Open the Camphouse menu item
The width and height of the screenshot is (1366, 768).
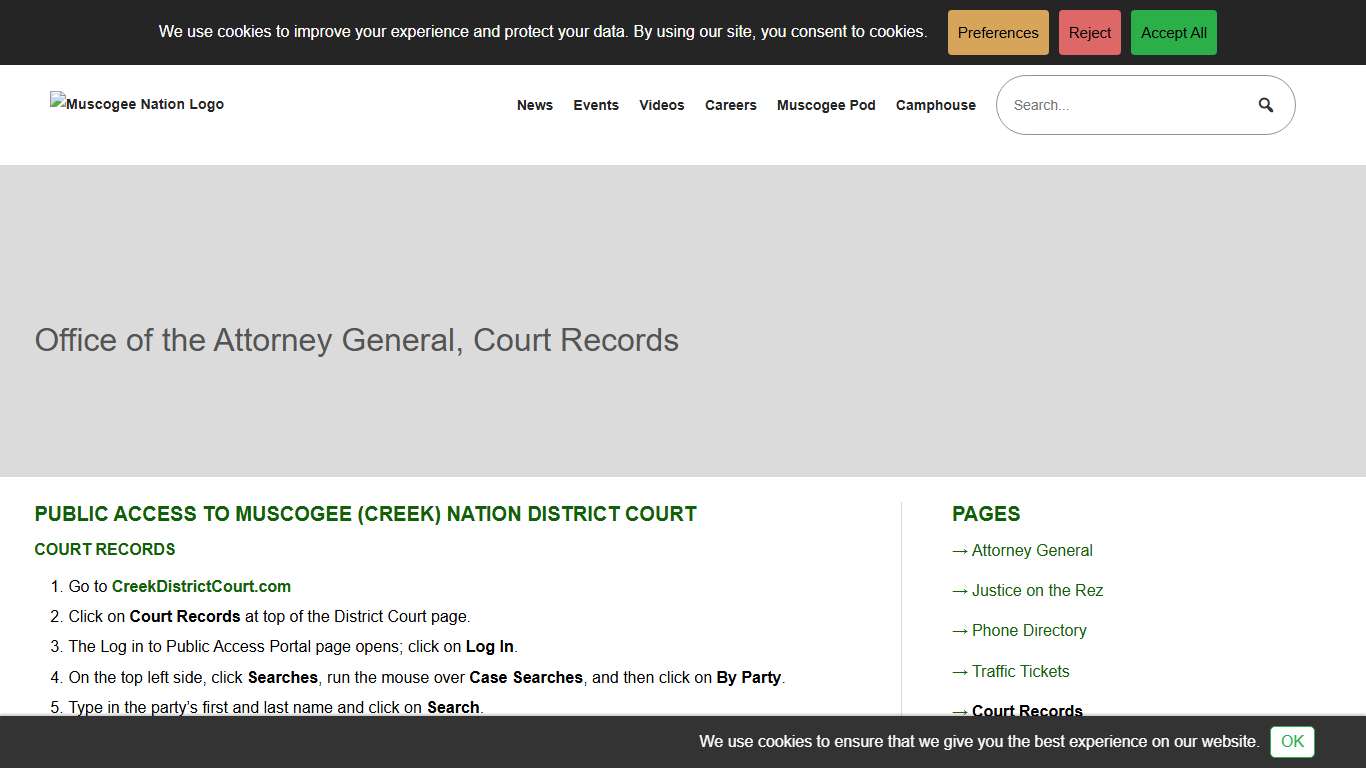pos(935,105)
